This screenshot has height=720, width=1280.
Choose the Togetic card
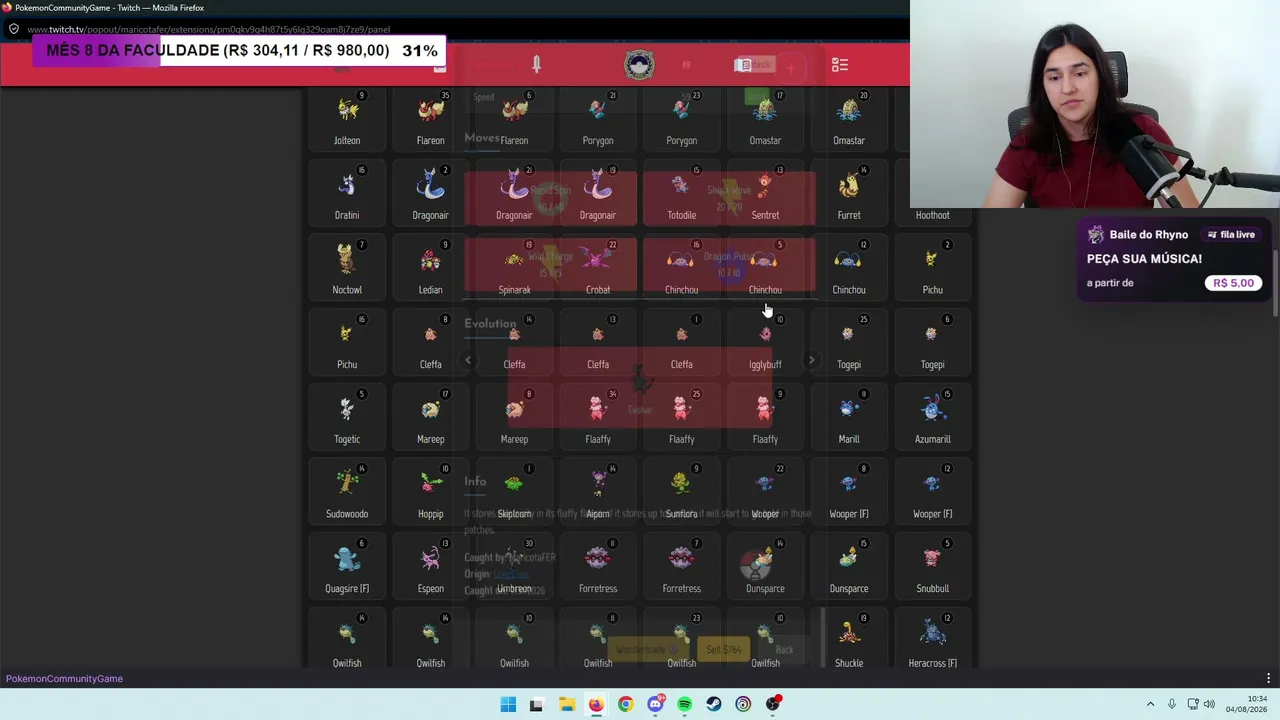347,418
